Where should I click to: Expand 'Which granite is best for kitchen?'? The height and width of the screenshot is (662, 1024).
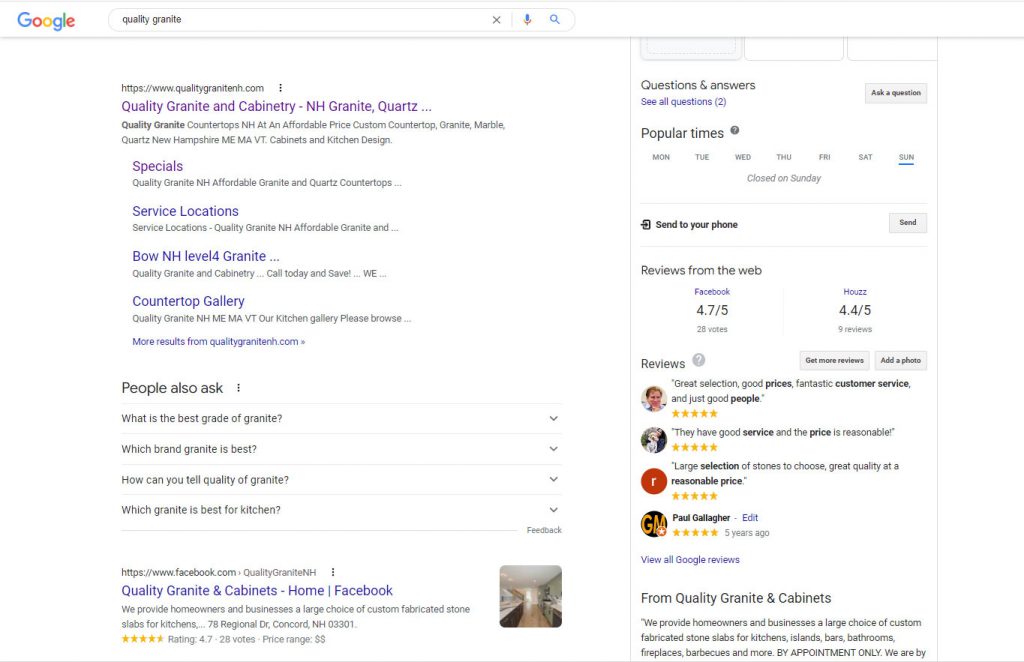[x=341, y=510]
